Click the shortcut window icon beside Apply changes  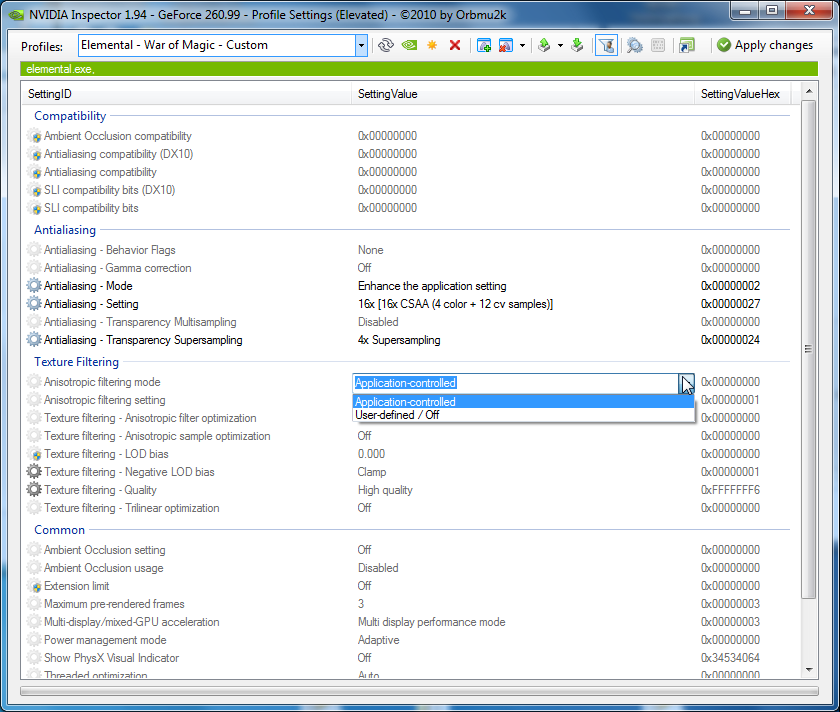pos(686,45)
